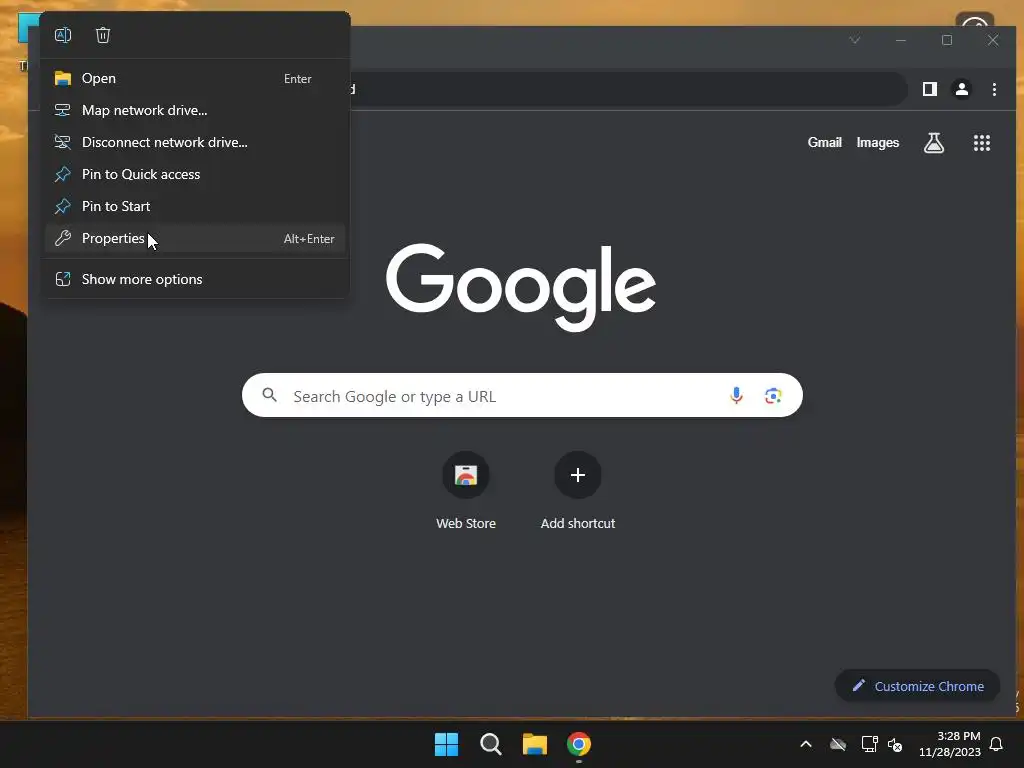Expand Chrome tab search chevron
This screenshot has height=768, width=1024.
(x=854, y=40)
